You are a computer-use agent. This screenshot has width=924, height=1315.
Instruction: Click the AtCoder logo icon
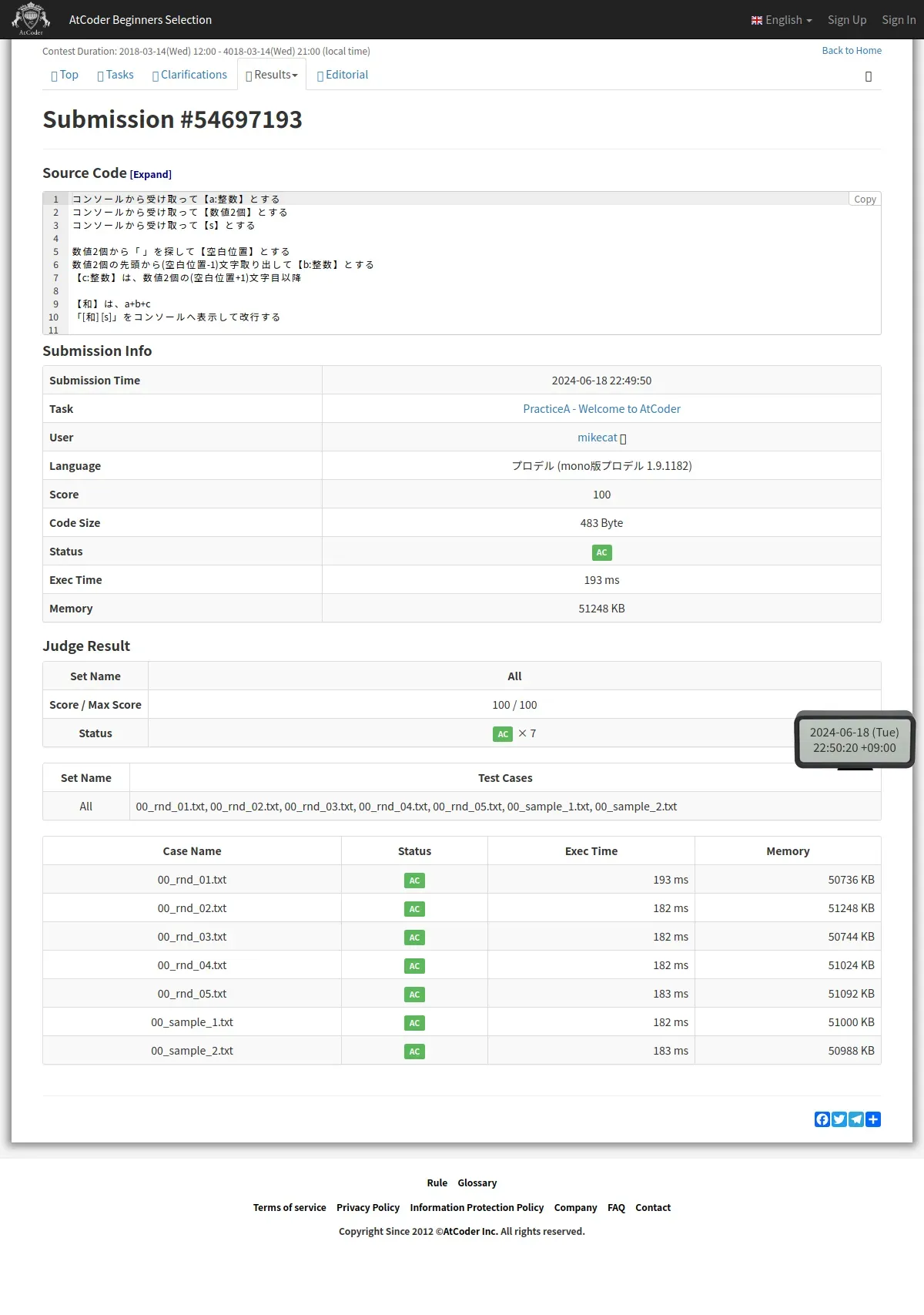coord(31,19)
